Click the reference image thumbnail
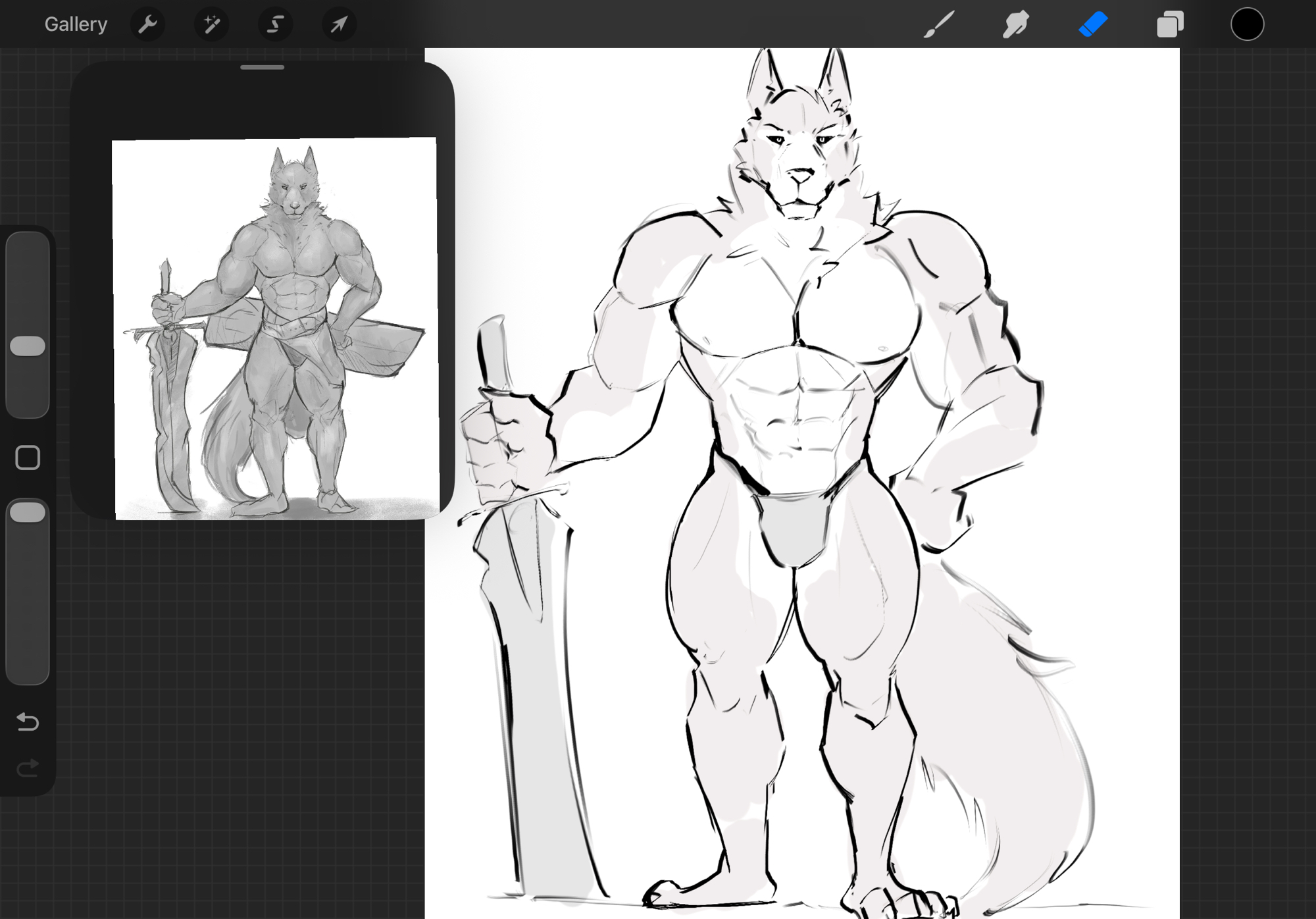The height and width of the screenshot is (919, 1316). (x=276, y=329)
